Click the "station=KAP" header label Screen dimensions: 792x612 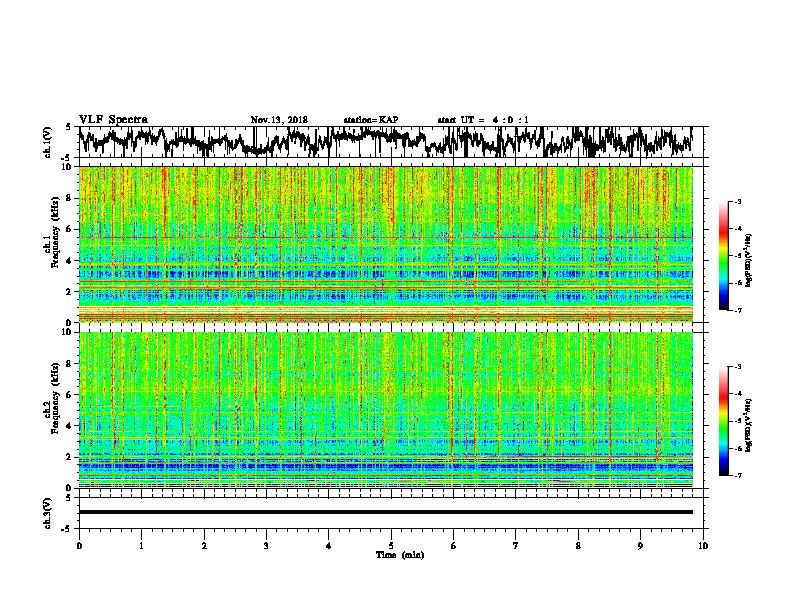(x=371, y=120)
